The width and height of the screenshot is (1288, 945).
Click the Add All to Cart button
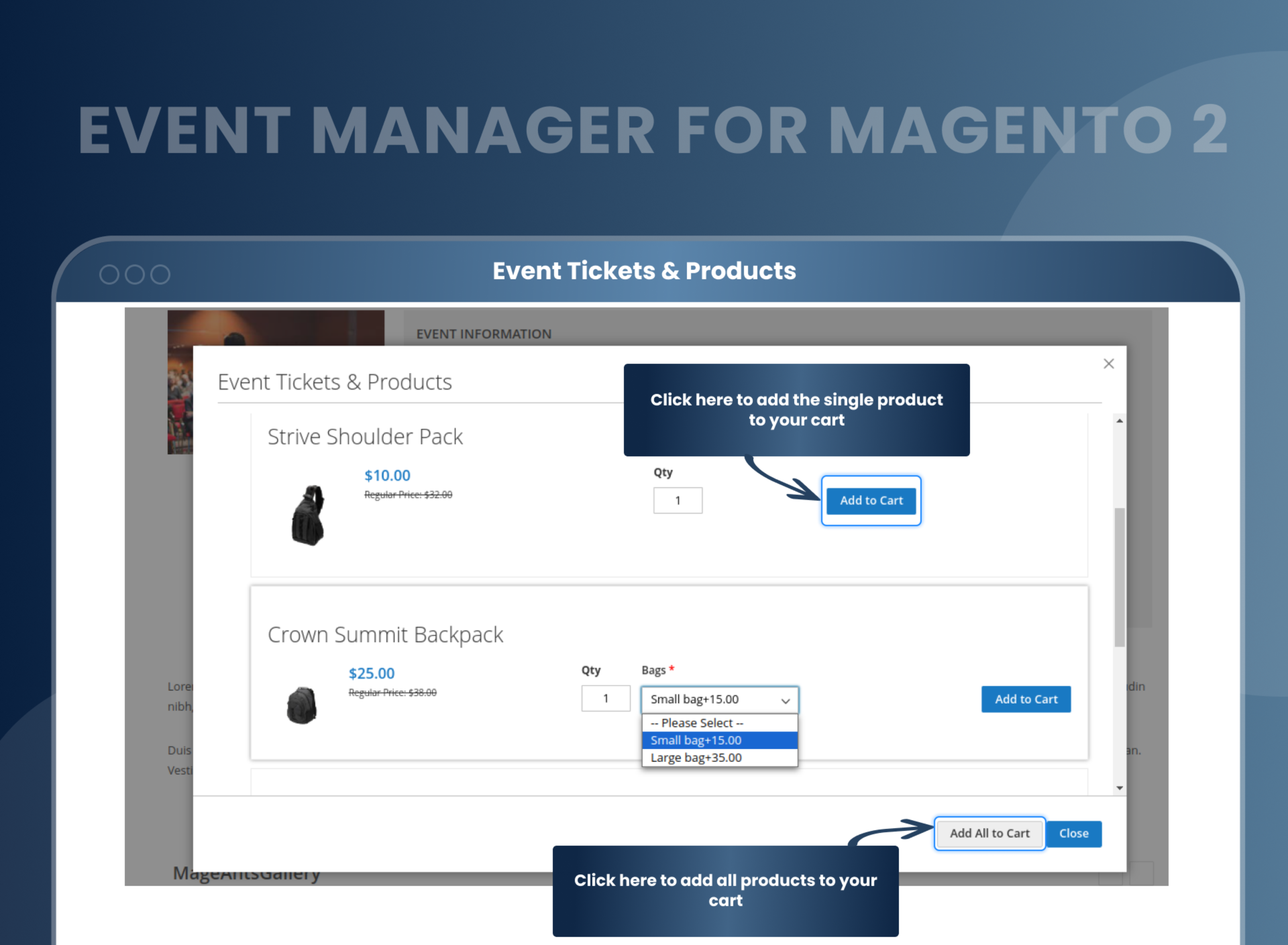pos(989,834)
